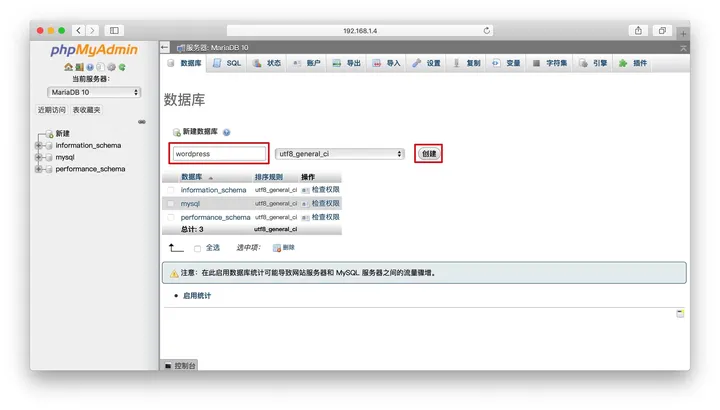Open the utf8_general_ci collation dropdown
720x410 pixels.
(x=340, y=154)
